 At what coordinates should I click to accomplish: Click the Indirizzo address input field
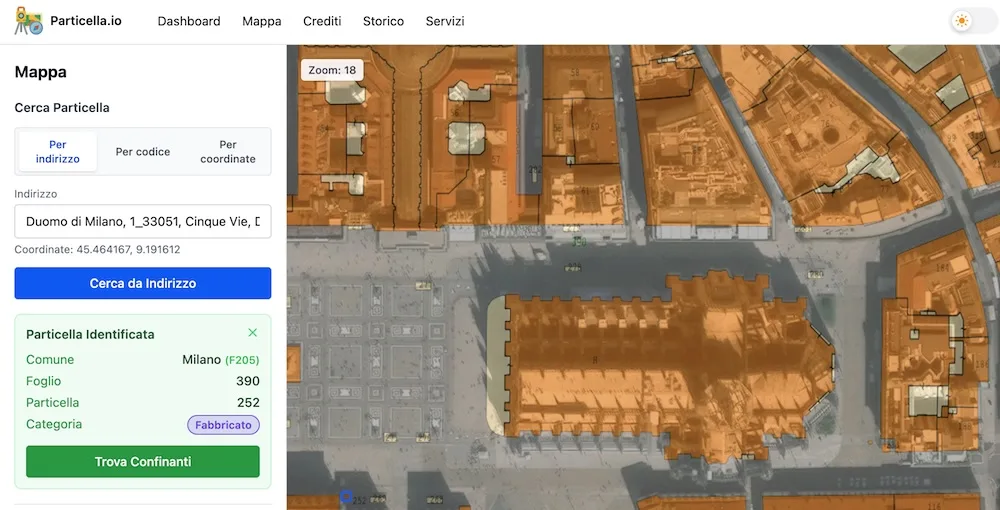[x=143, y=221]
